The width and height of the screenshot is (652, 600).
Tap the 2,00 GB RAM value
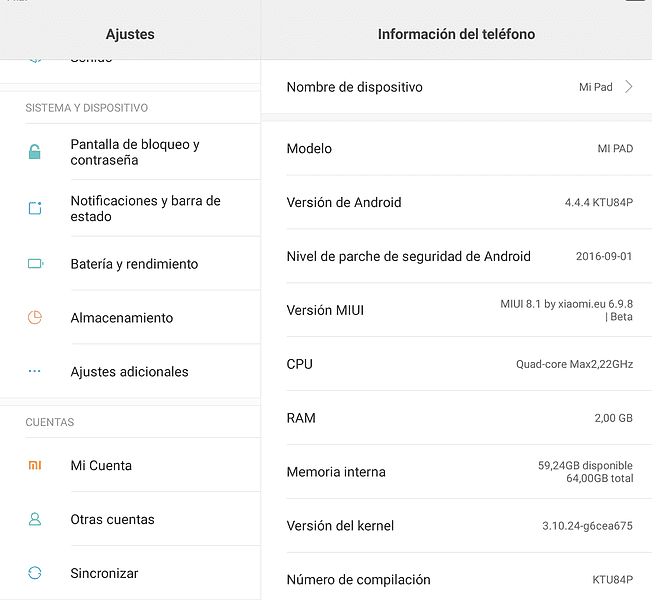point(613,418)
